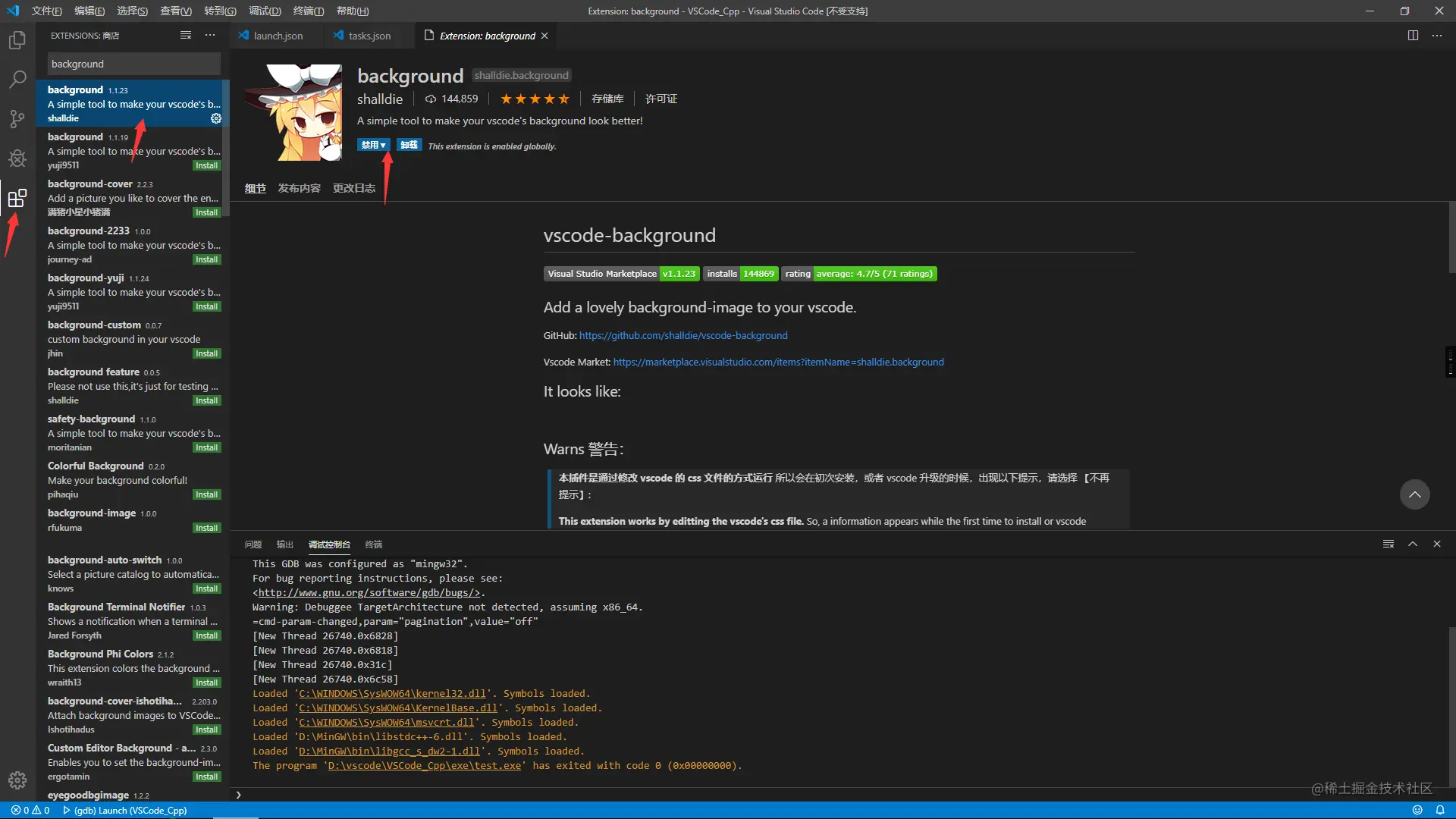Open the Search view in activity bar
Screen dimensions: 1456x819
17,79
